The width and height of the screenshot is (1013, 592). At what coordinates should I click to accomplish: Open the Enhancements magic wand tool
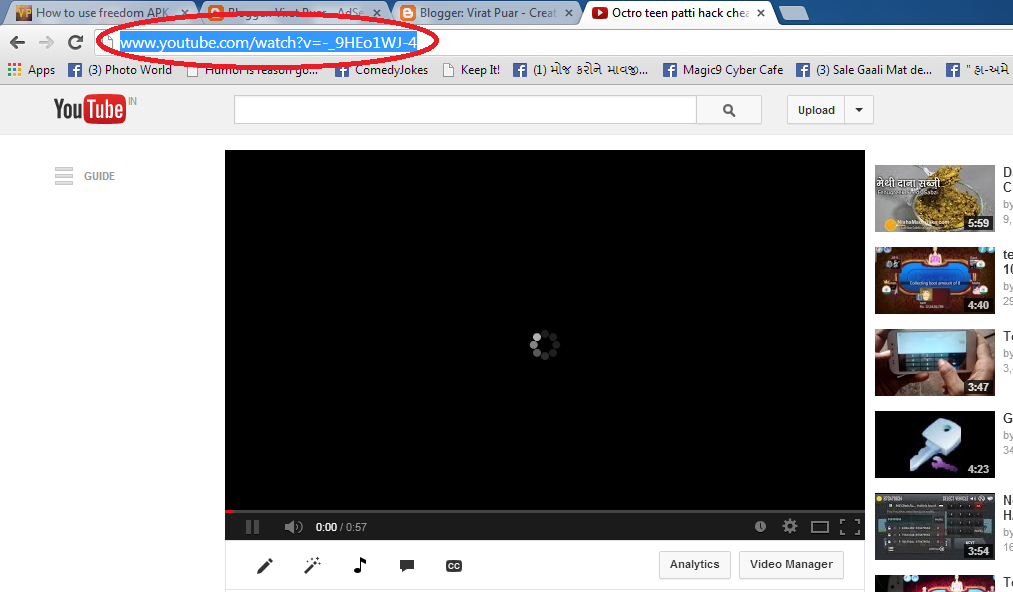311,565
